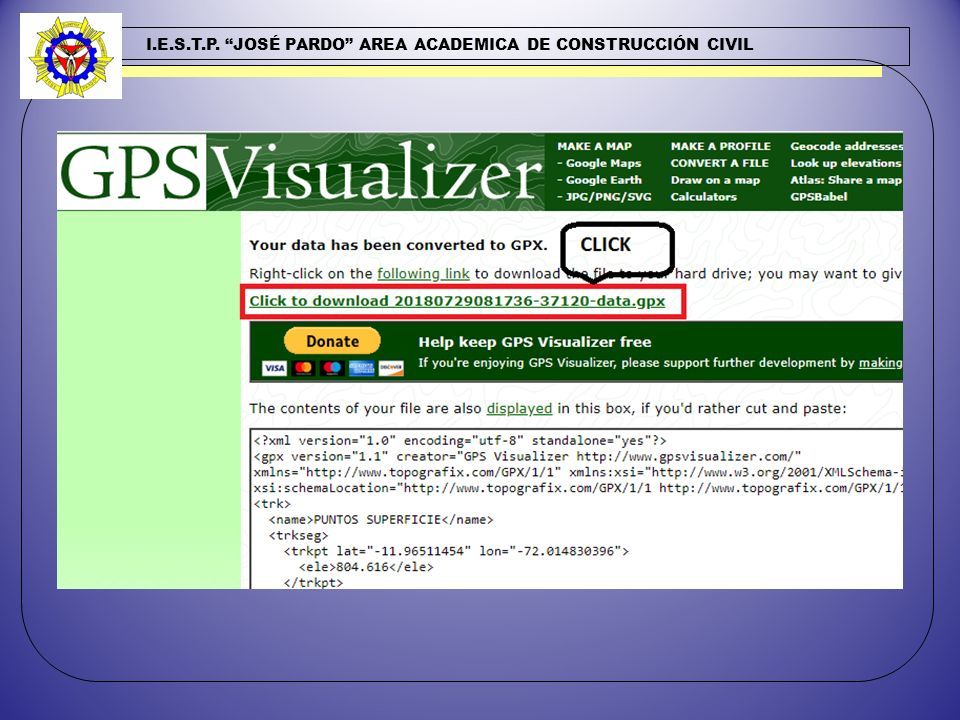Click the 'following link' hyperlink

(x=423, y=274)
